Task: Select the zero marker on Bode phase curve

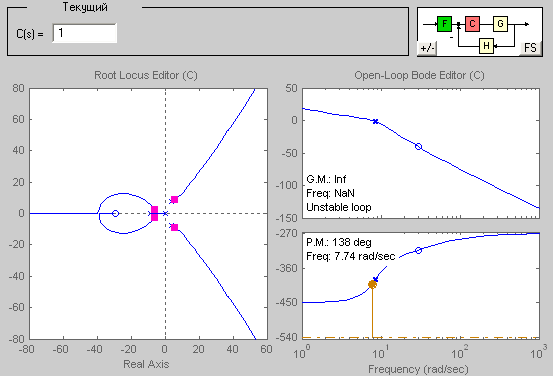Action: tap(418, 250)
